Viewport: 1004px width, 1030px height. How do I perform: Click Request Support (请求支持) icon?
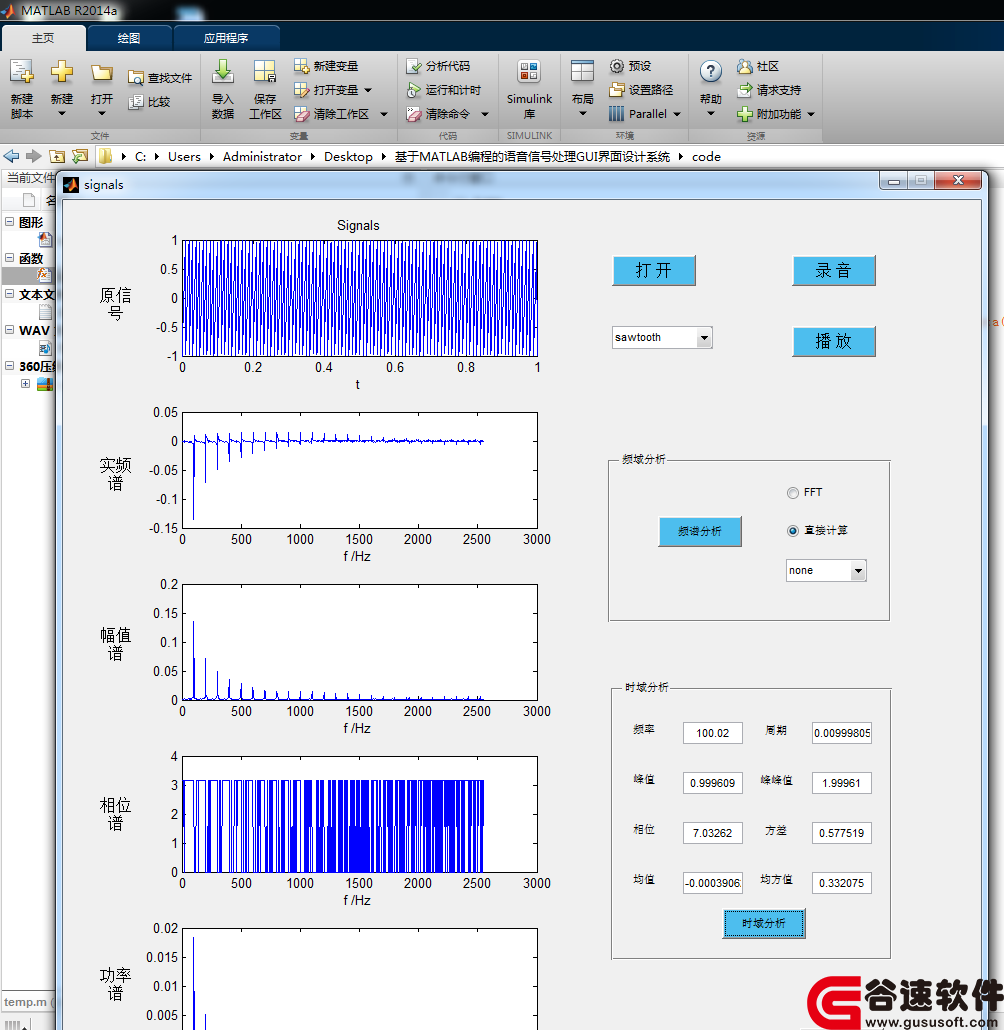(744, 90)
